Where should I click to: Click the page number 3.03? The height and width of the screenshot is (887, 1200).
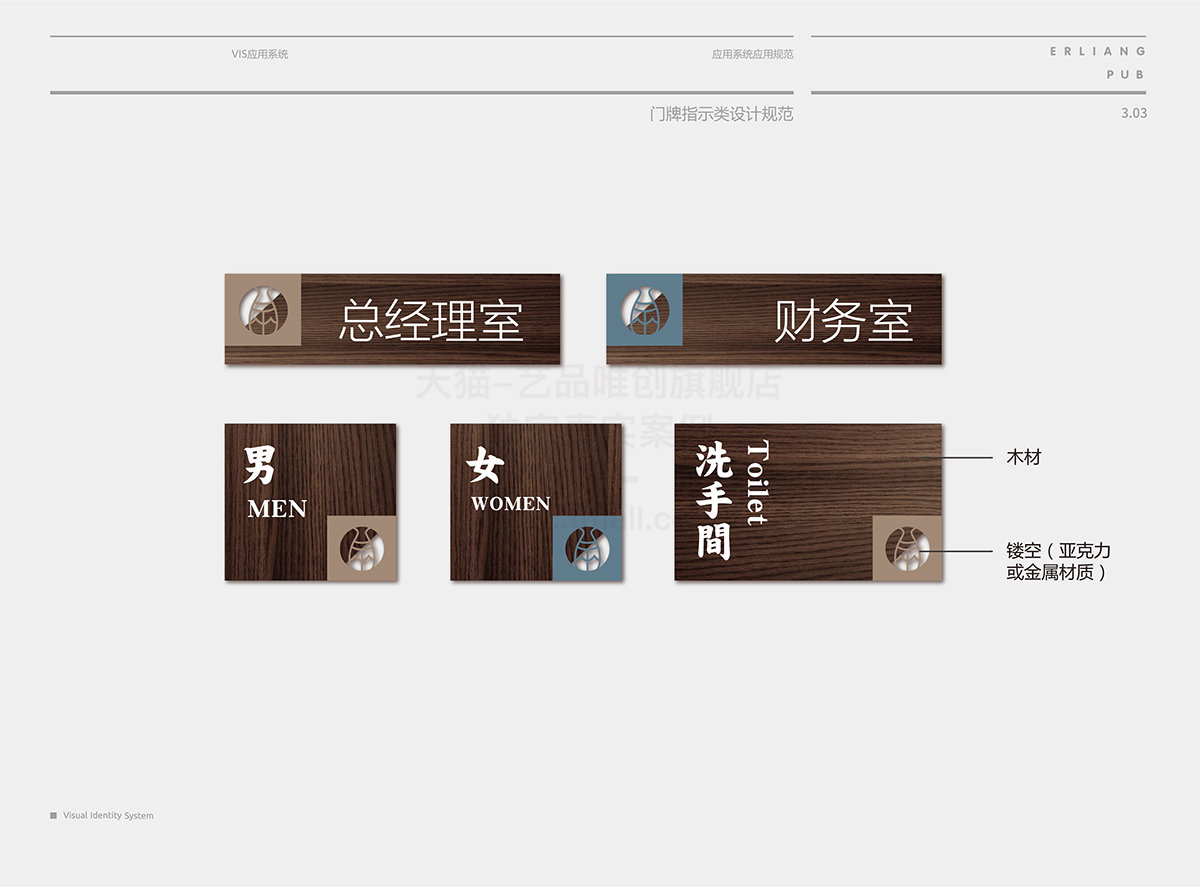click(1134, 113)
